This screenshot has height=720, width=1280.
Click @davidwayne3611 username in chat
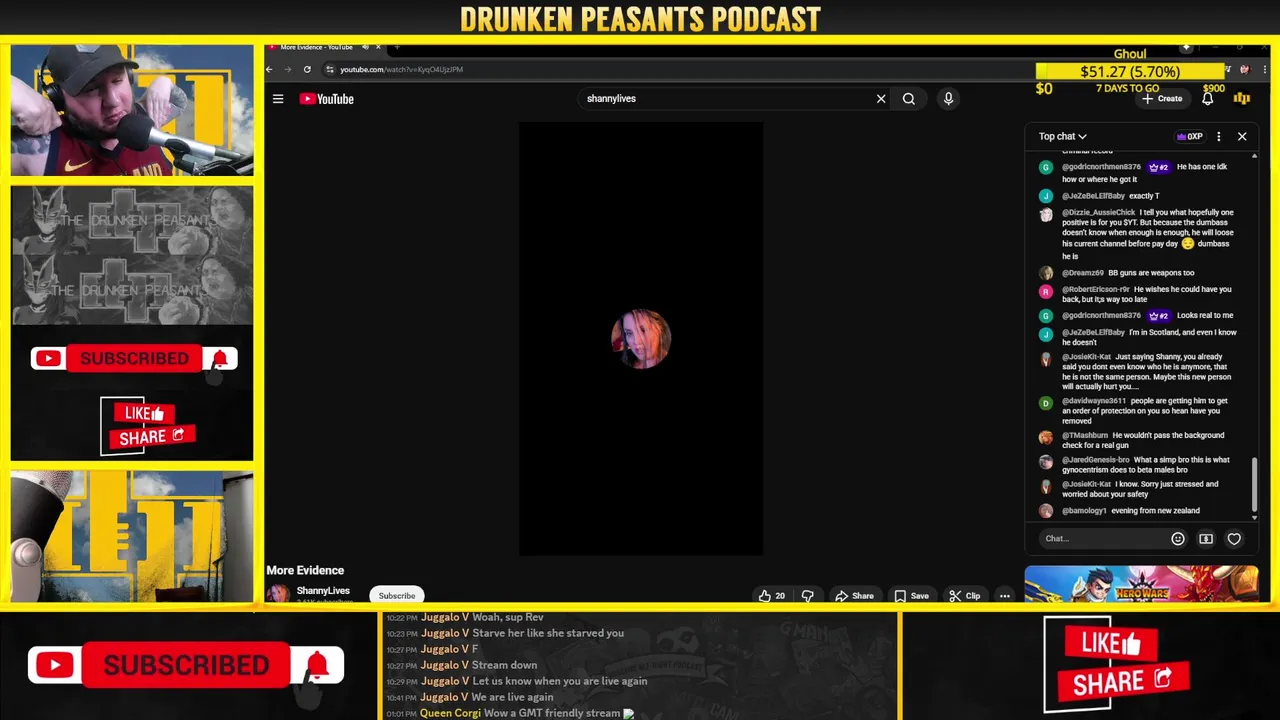[1094, 401]
